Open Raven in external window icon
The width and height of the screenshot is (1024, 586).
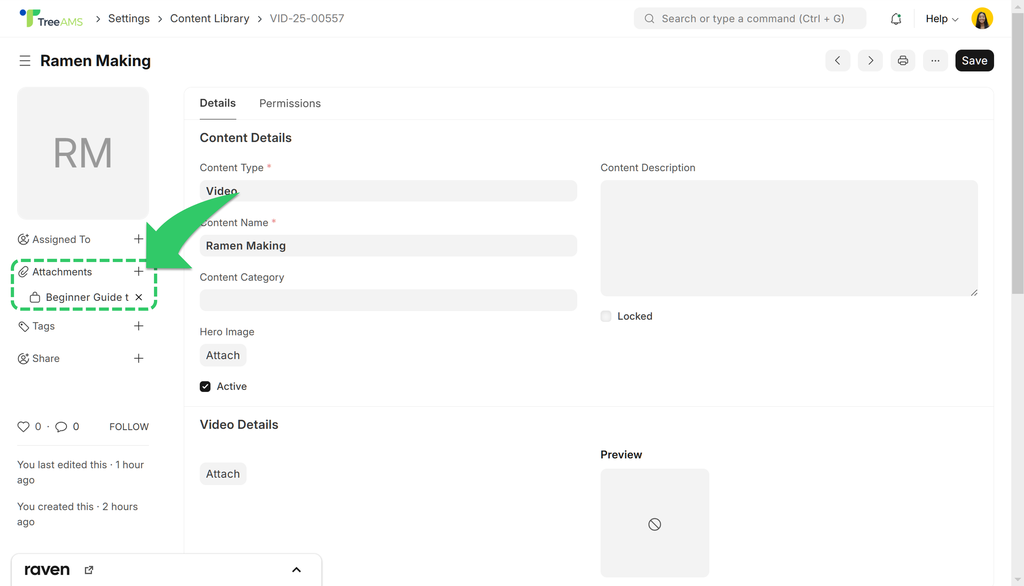pos(89,570)
